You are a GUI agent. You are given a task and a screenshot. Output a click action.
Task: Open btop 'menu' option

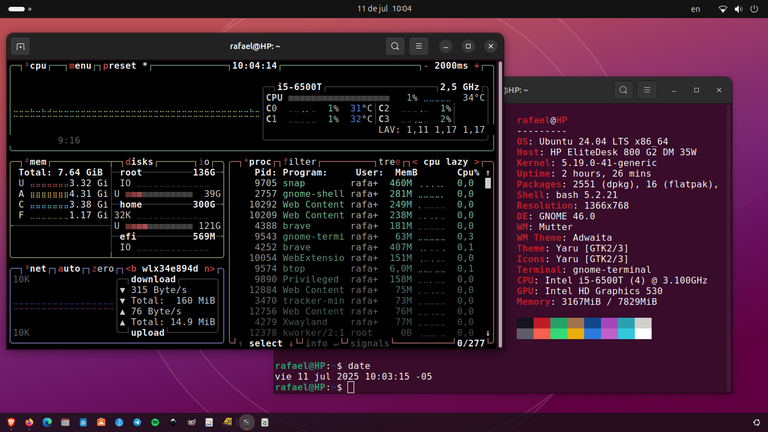click(x=80, y=66)
